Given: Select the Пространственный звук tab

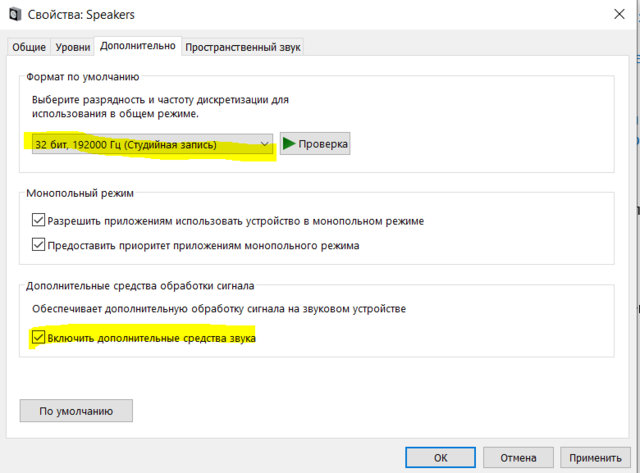Looking at the screenshot, I should click(243, 47).
